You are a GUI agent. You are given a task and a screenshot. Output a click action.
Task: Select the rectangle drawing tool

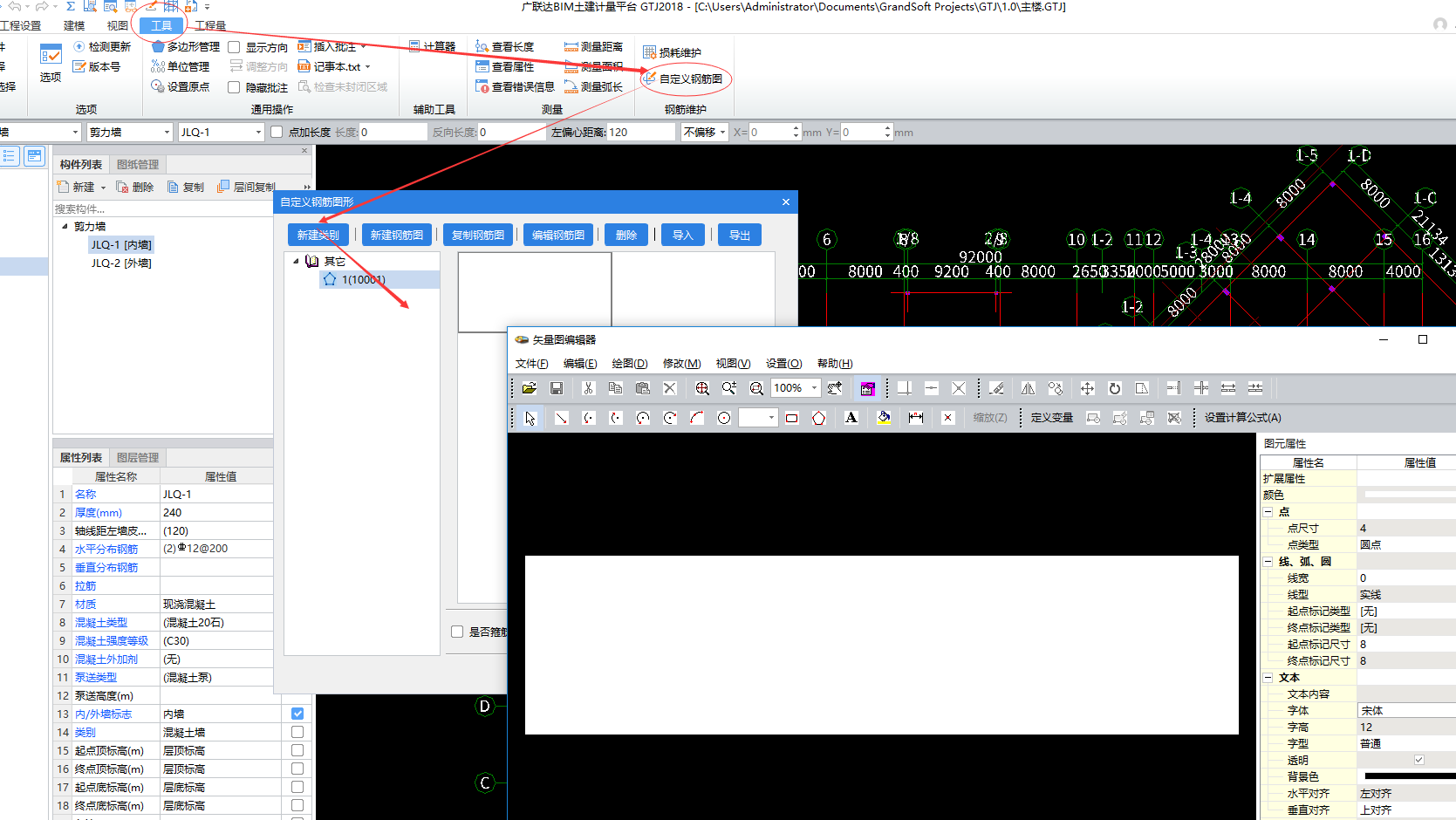(791, 418)
